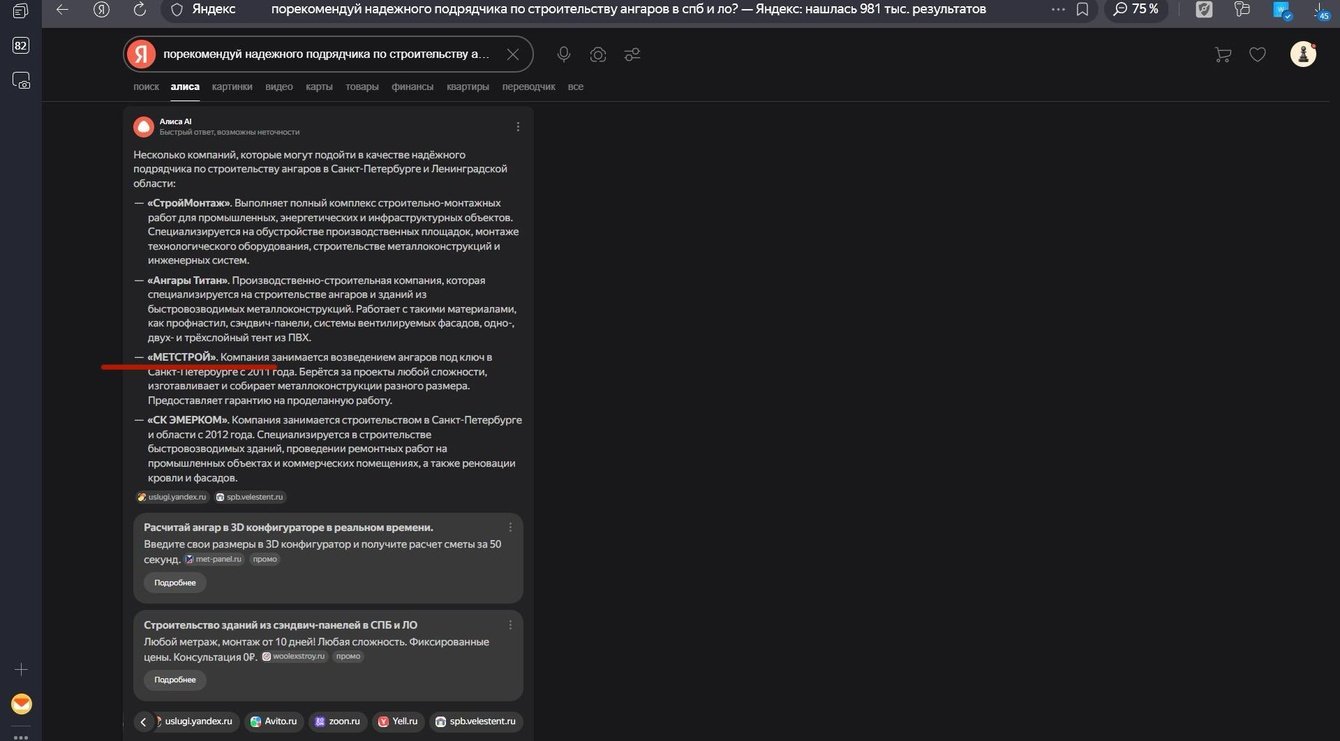This screenshot has width=1340, height=741.
Task: Open the met-panel.ru promo link
Action: (x=214, y=559)
